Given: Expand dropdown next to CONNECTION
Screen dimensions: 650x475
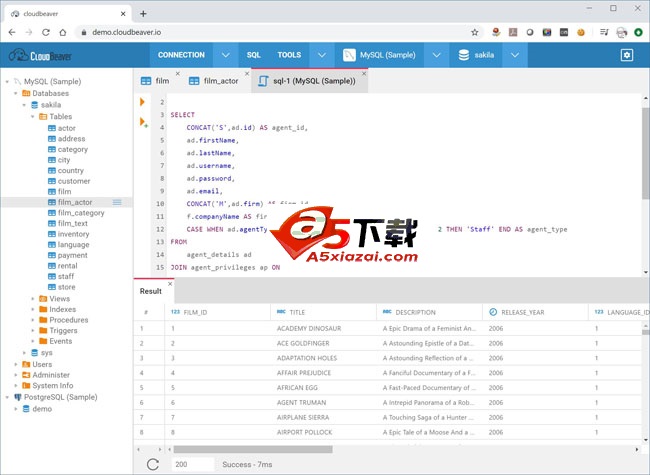Looking at the screenshot, I should (226, 55).
